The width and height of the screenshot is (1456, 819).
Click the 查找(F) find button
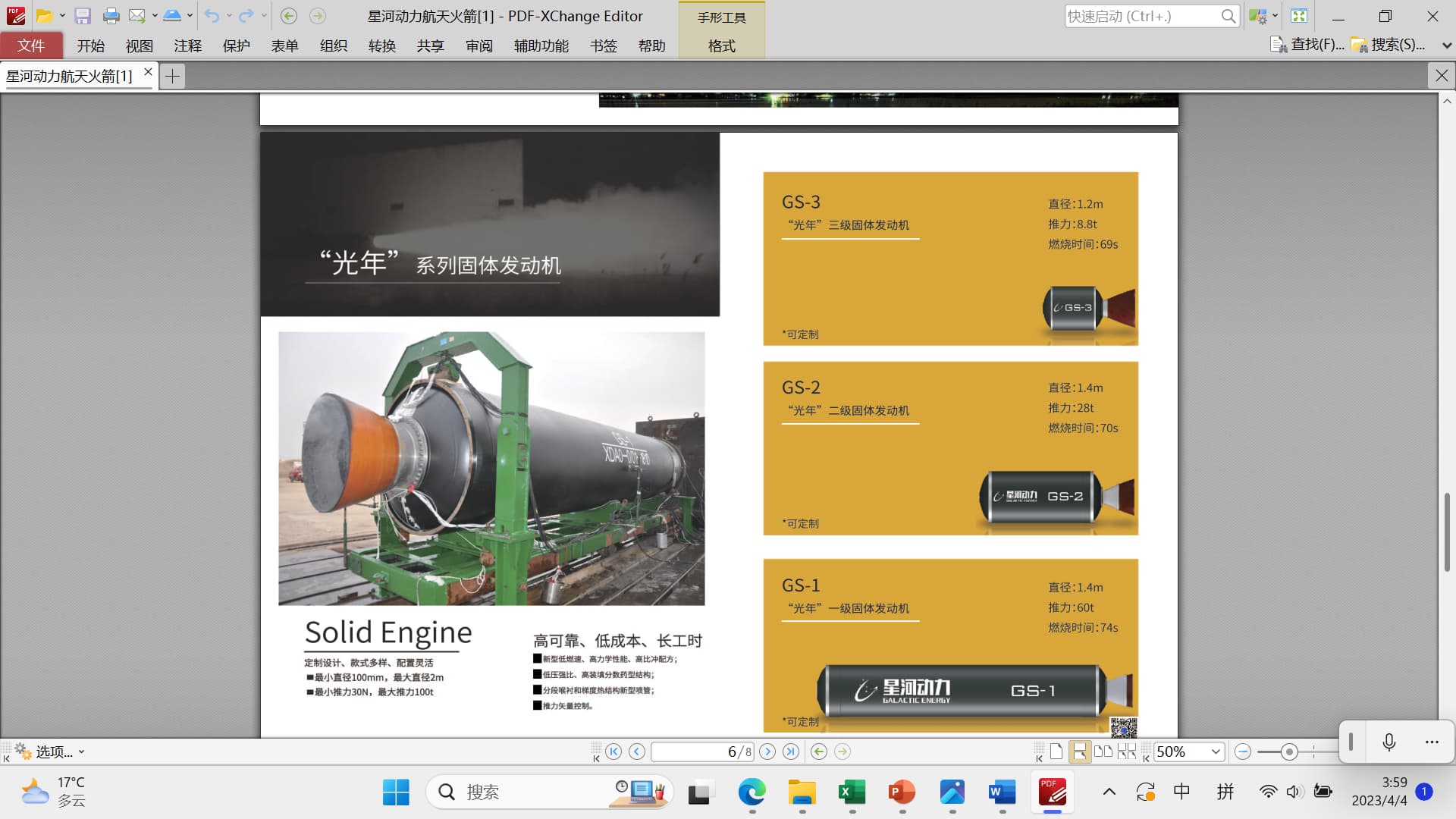point(1307,45)
